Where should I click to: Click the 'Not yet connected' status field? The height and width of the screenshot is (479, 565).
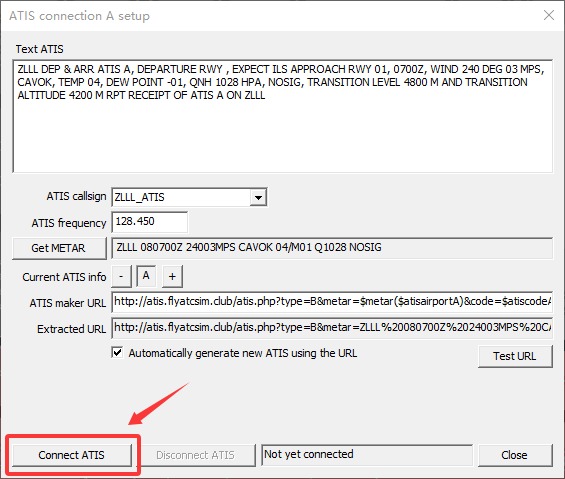(367, 455)
